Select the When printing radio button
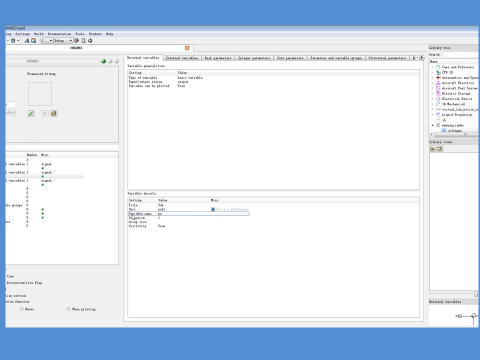Viewport: 480px width, 360px height. (x=68, y=309)
